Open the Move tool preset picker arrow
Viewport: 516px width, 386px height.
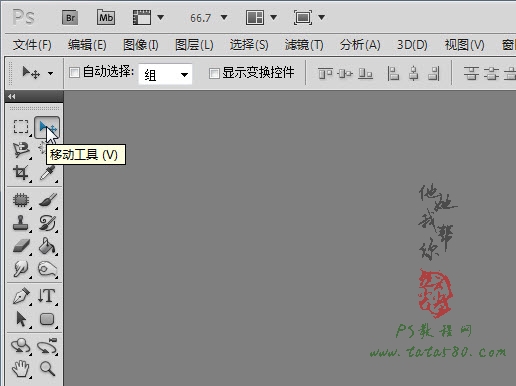50,73
